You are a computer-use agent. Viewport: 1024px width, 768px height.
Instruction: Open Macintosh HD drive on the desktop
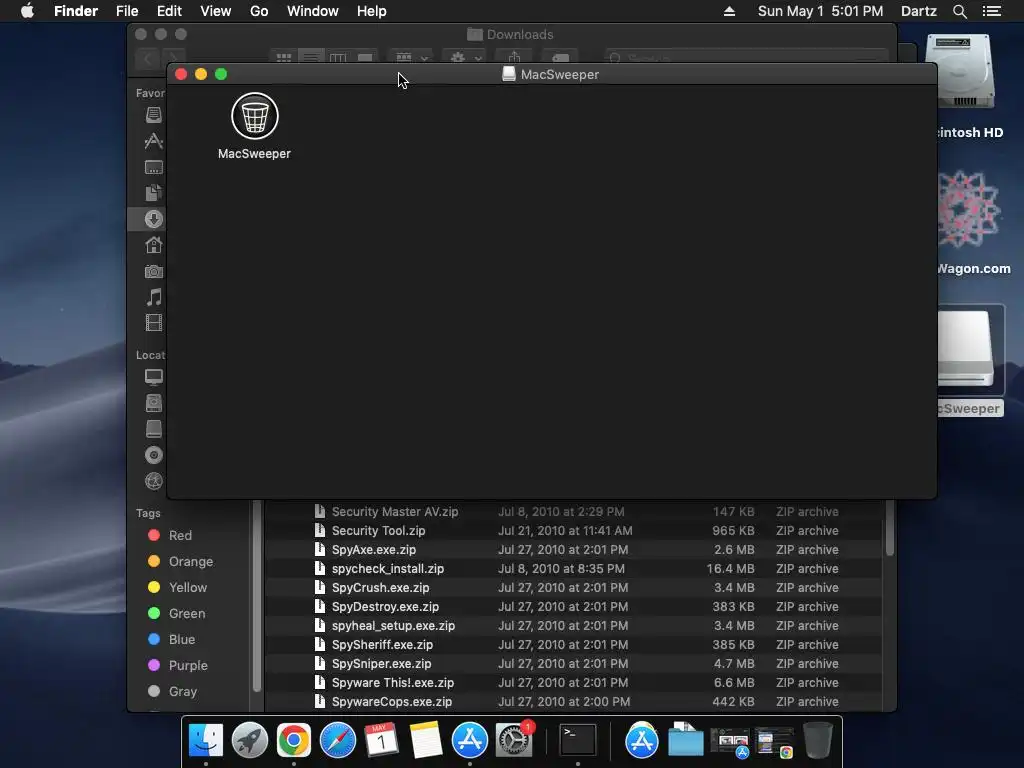[x=965, y=72]
